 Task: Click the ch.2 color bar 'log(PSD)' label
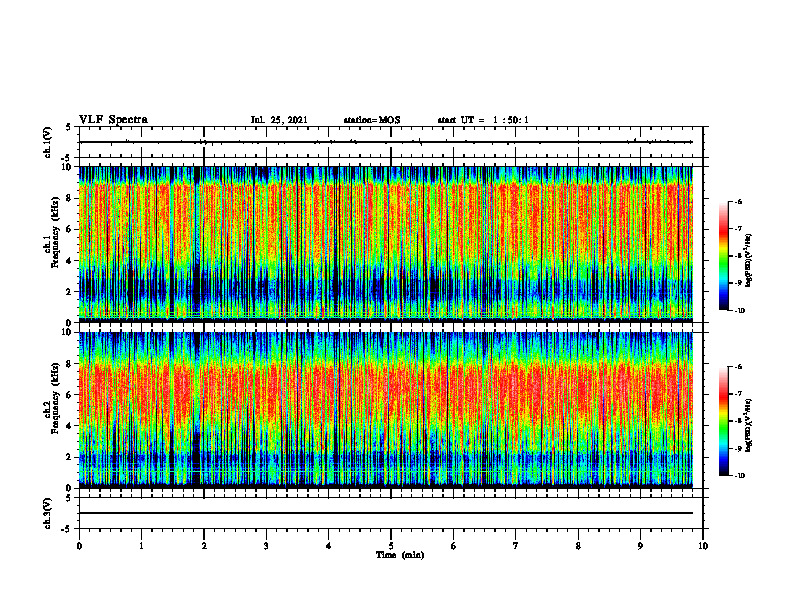pyautogui.click(x=749, y=425)
